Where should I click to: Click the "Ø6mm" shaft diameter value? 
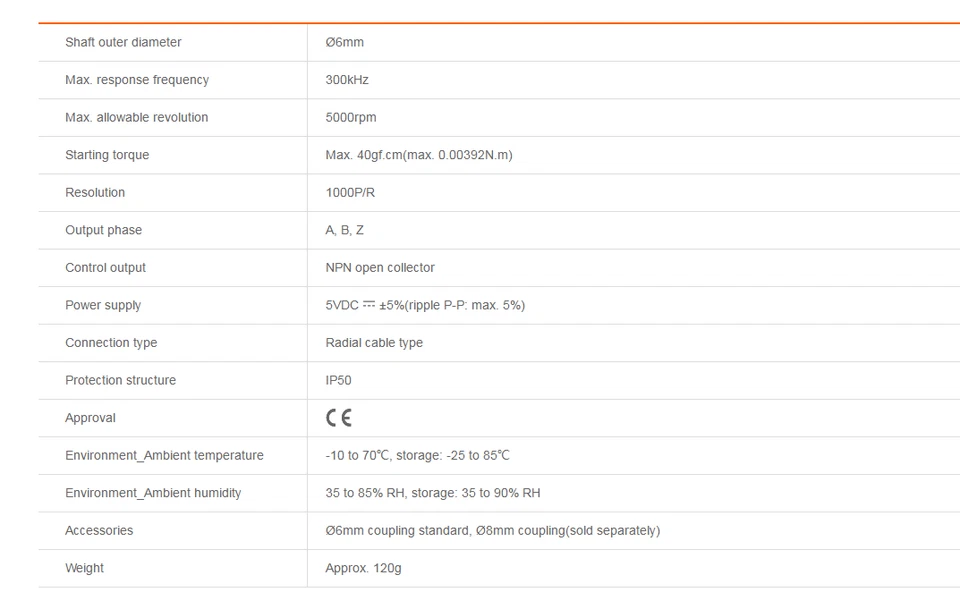(x=344, y=42)
